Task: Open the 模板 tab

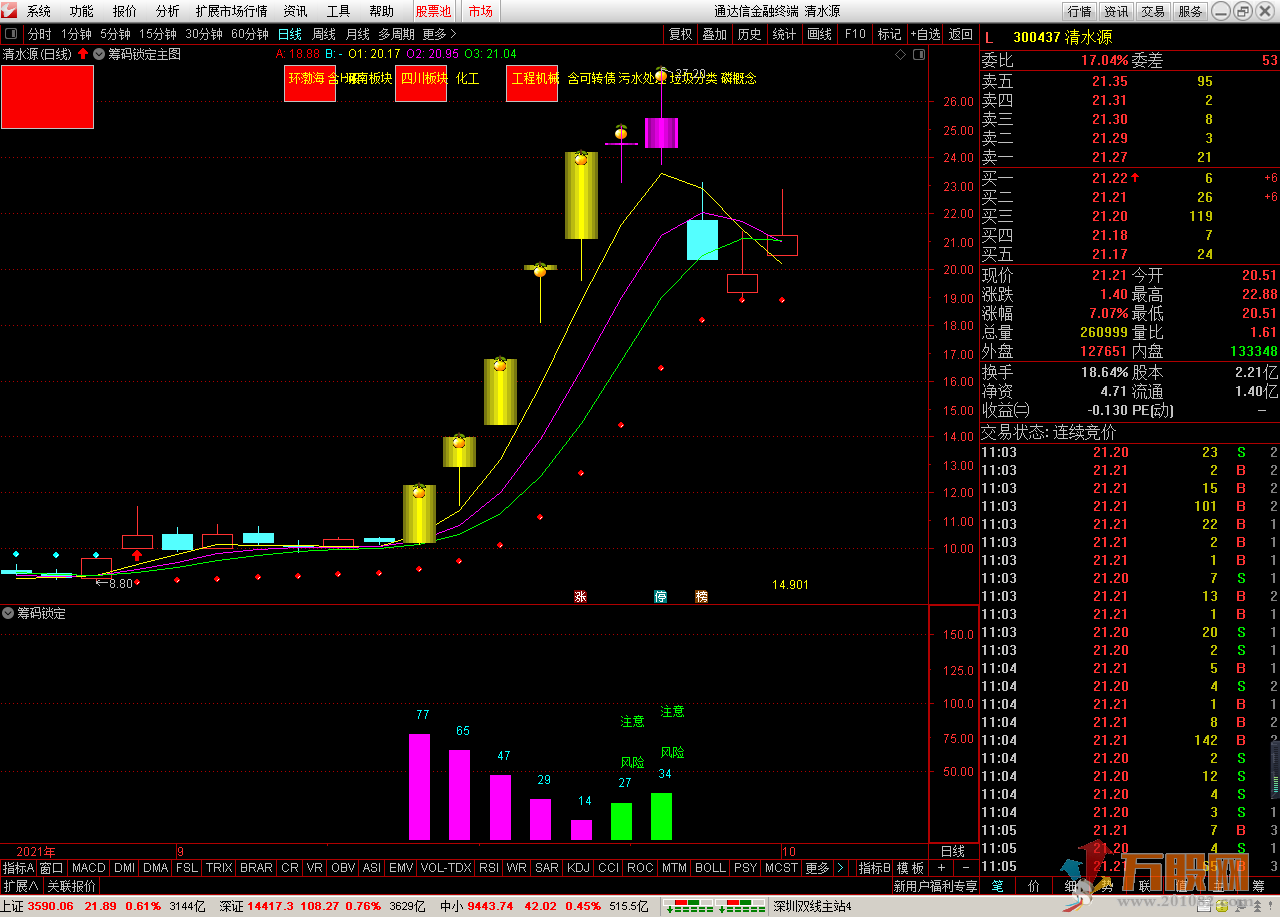Action: [x=910, y=868]
